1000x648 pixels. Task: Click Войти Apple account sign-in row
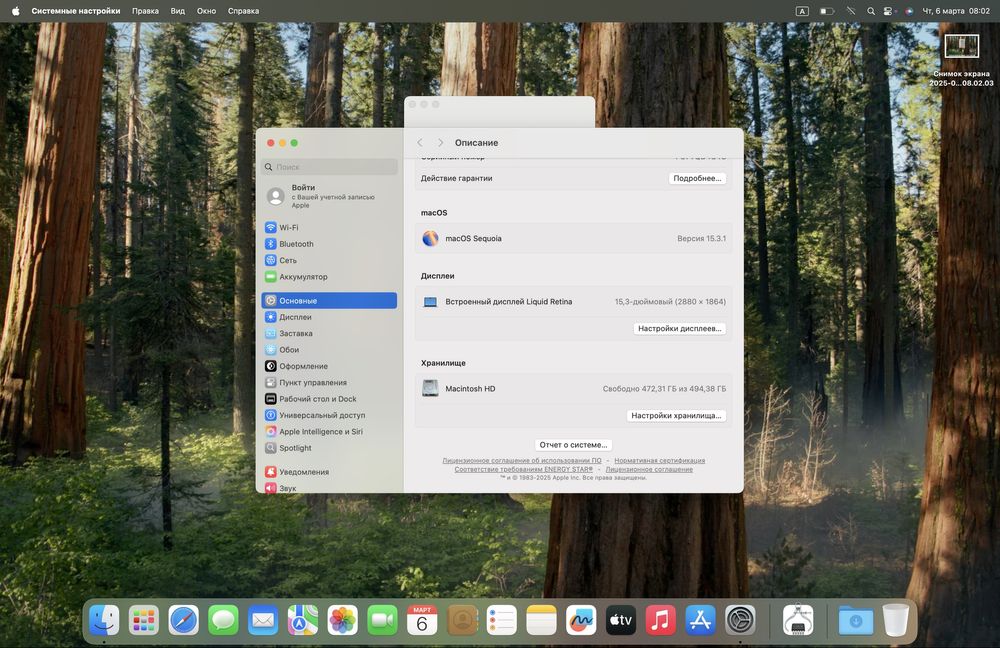329,196
